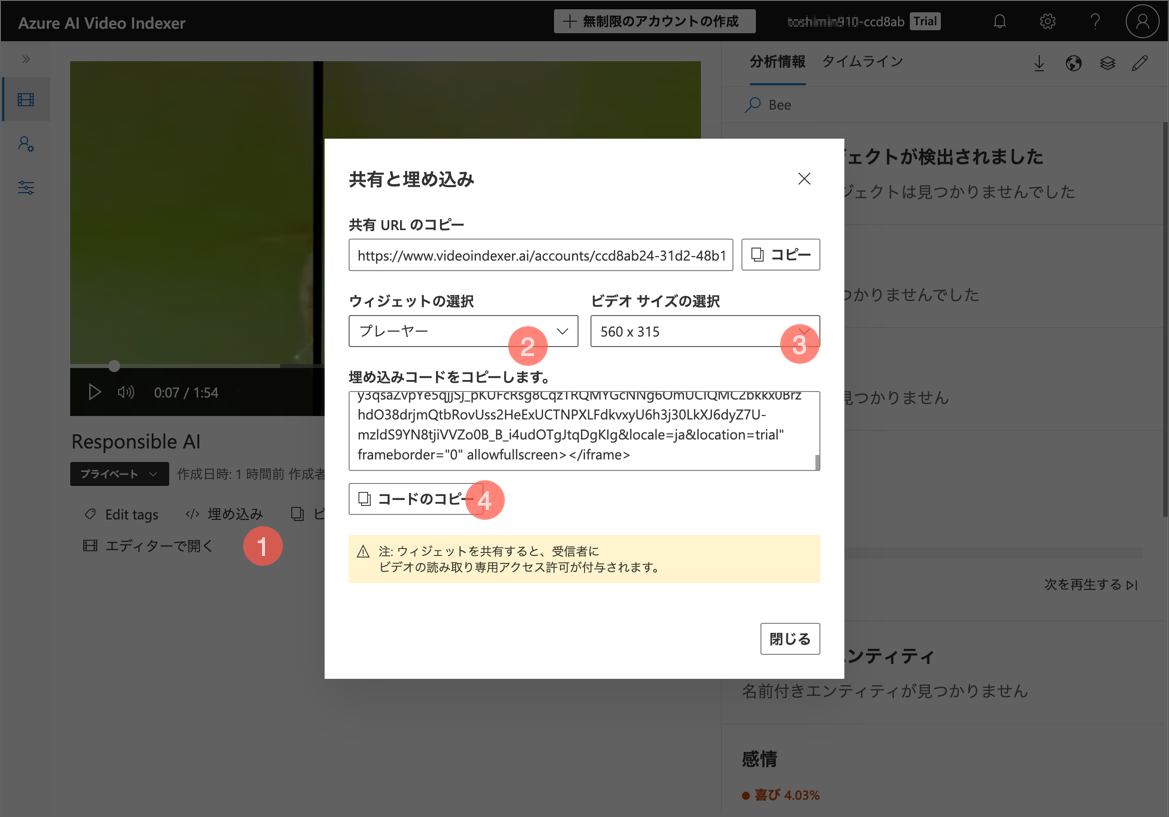Open the settings gear icon
1169x817 pixels.
1047,22
